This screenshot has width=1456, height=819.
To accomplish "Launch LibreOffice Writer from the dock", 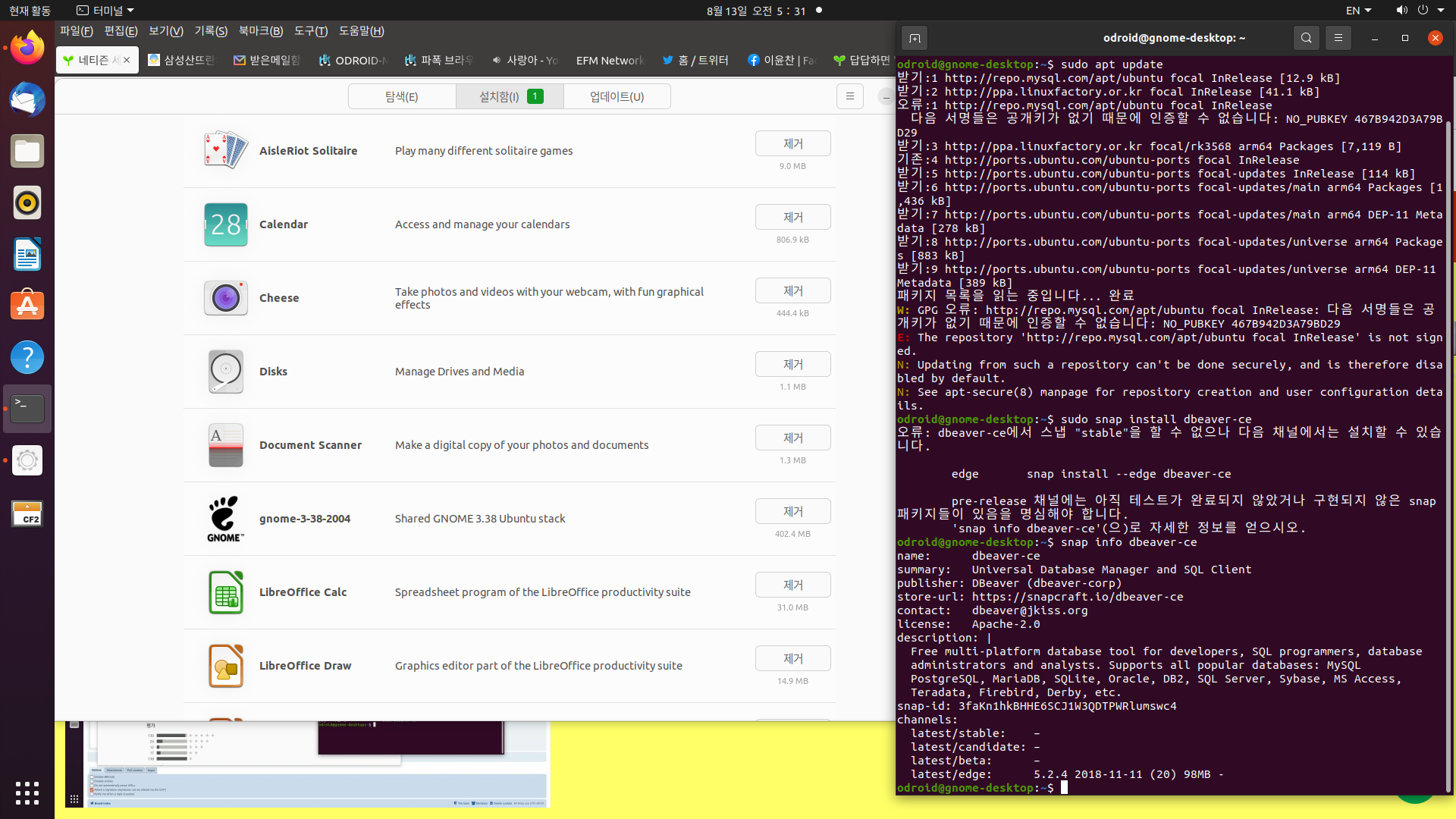I will pos(27,255).
